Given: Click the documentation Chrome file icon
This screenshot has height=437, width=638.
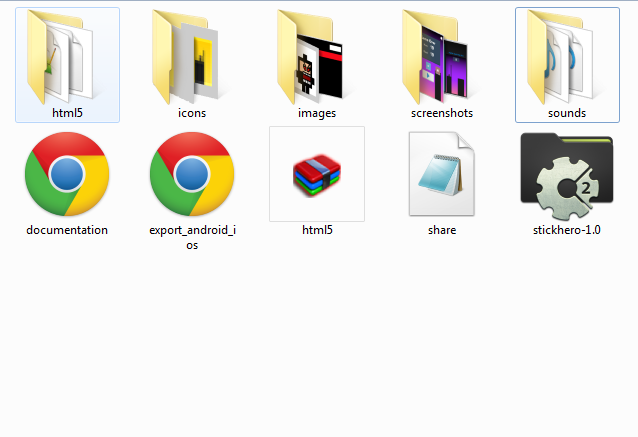Looking at the screenshot, I should pos(67,174).
